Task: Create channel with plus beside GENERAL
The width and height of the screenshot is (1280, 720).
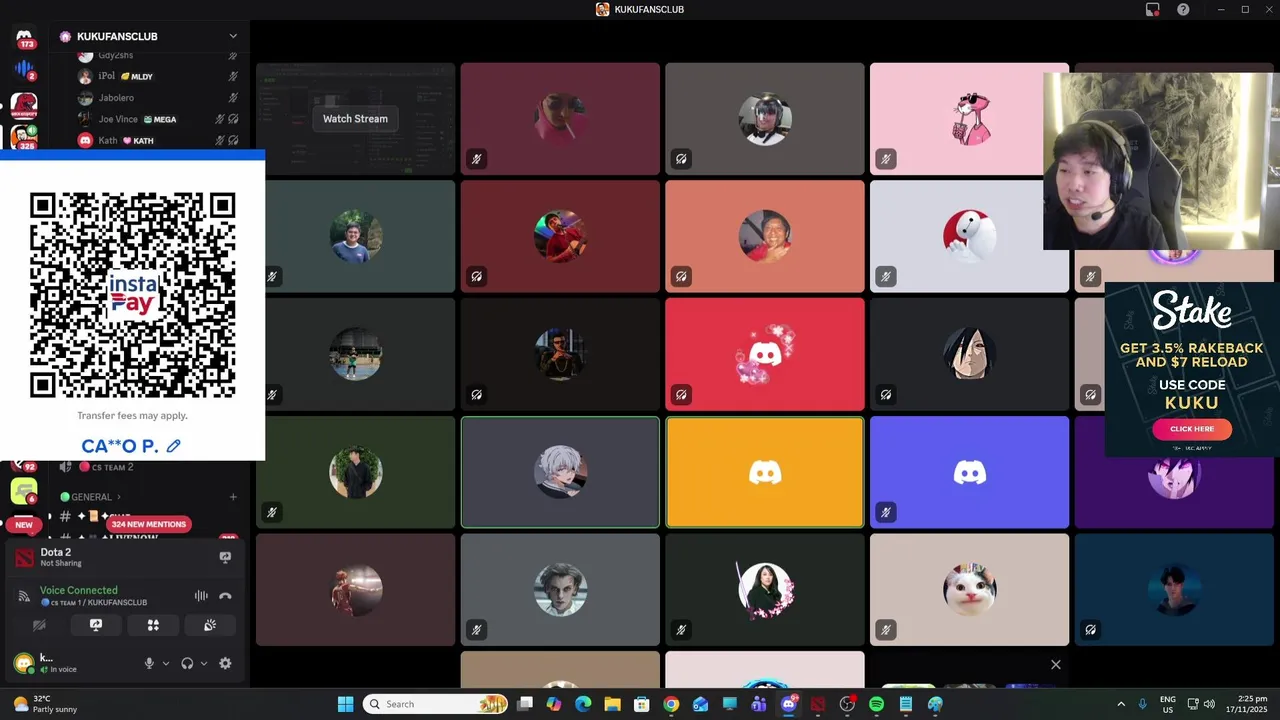Action: 233,497
